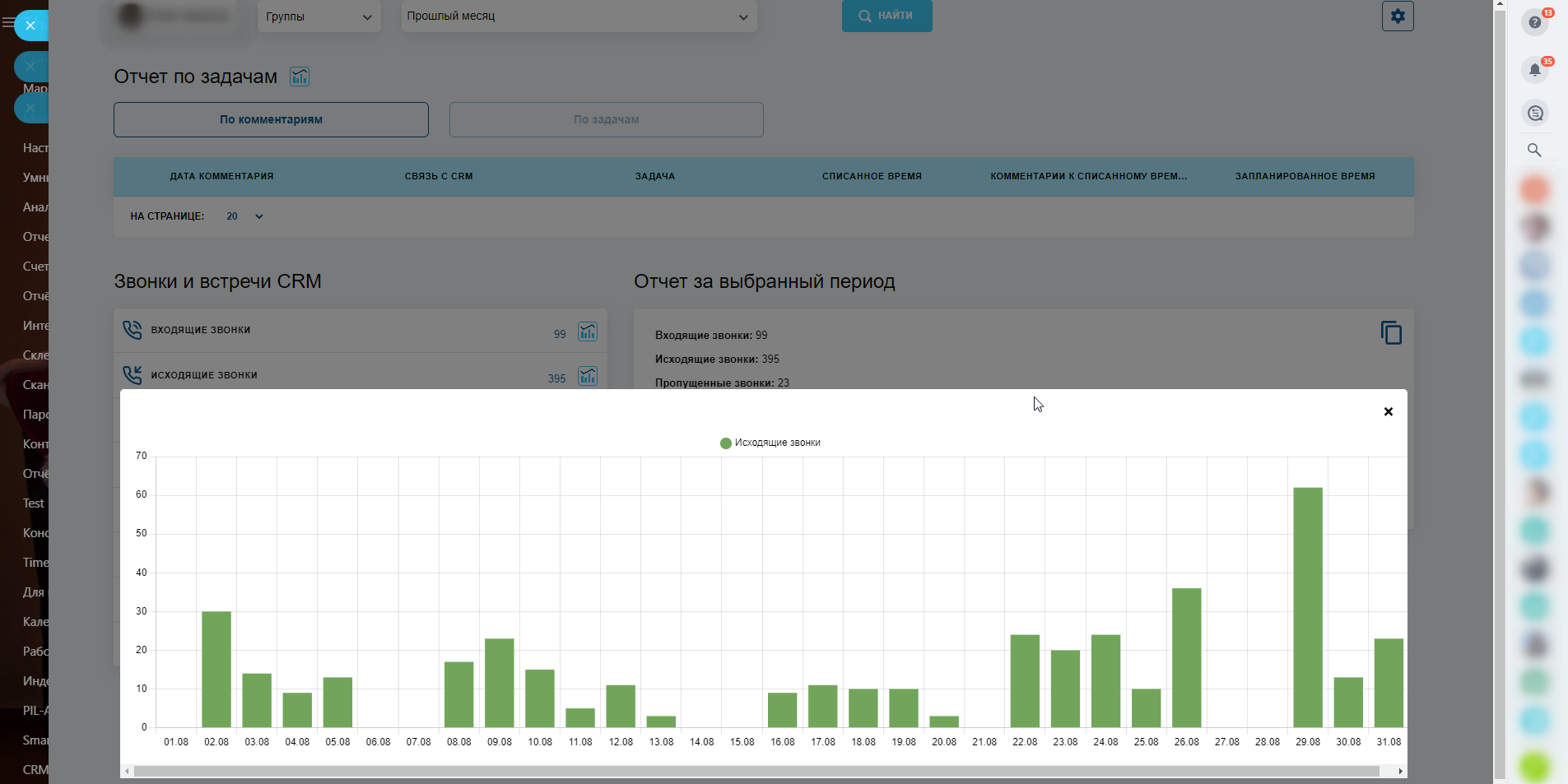The image size is (1568, 784).
Task: Copy the selected period report
Action: (1390, 333)
